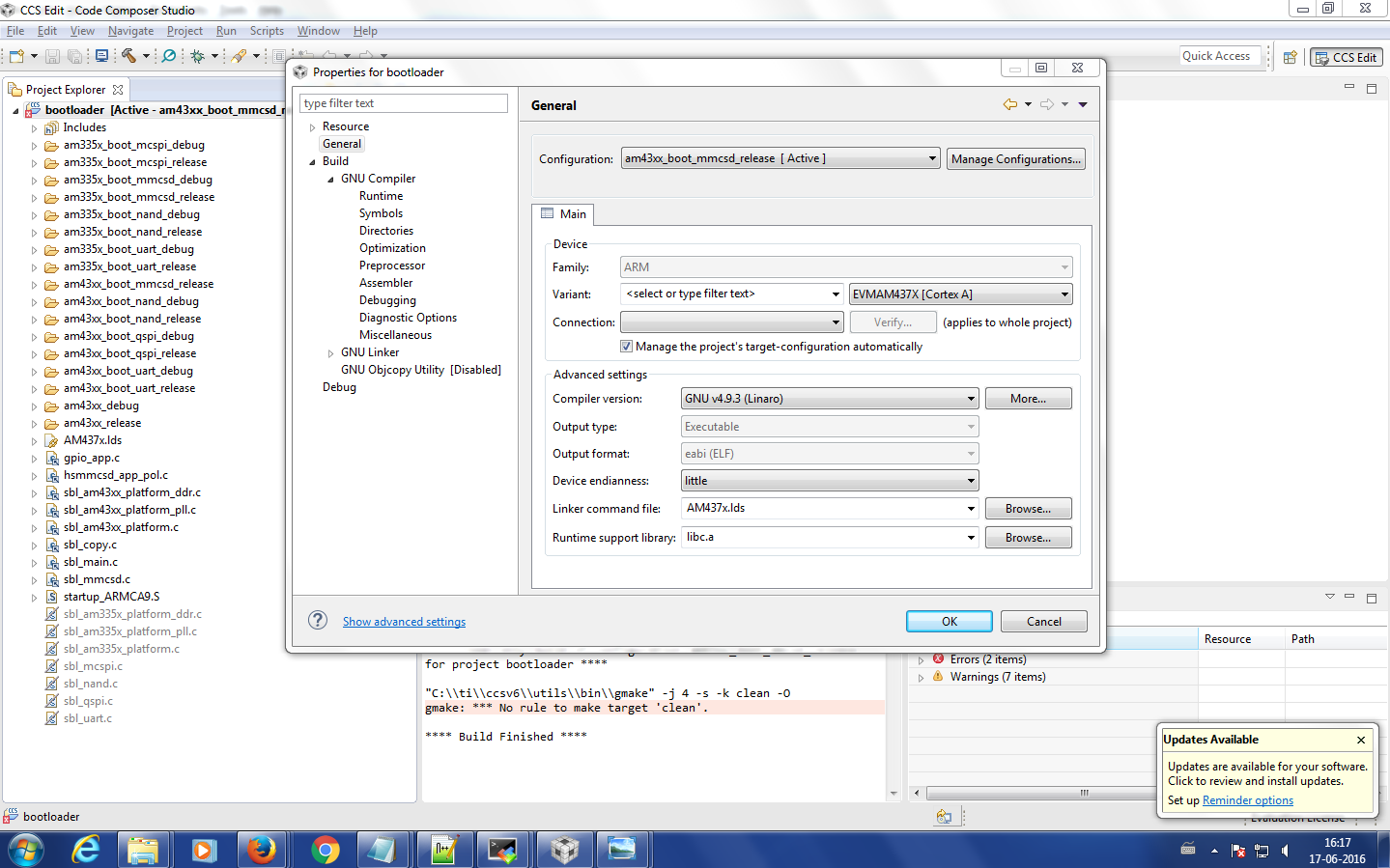Open Windows Explorer from the taskbar

143,850
